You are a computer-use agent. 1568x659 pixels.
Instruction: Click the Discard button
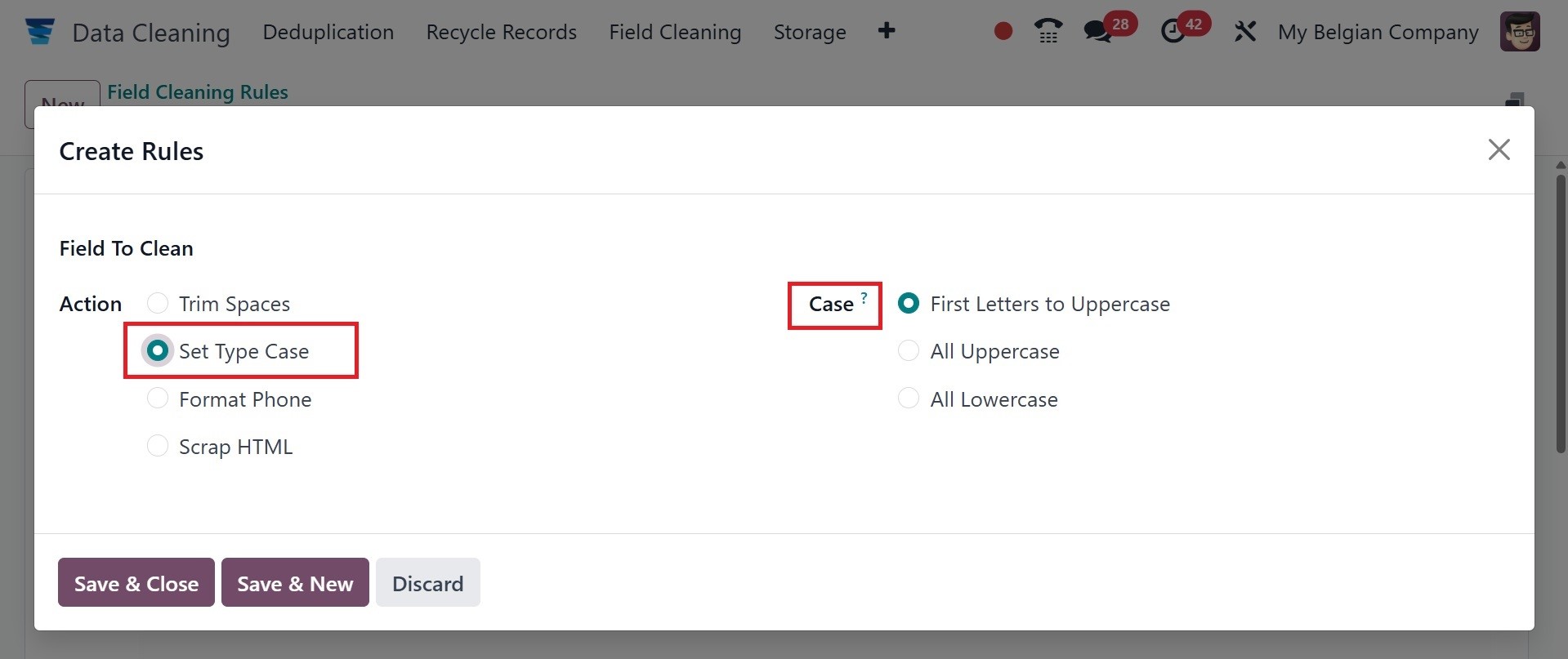click(427, 583)
